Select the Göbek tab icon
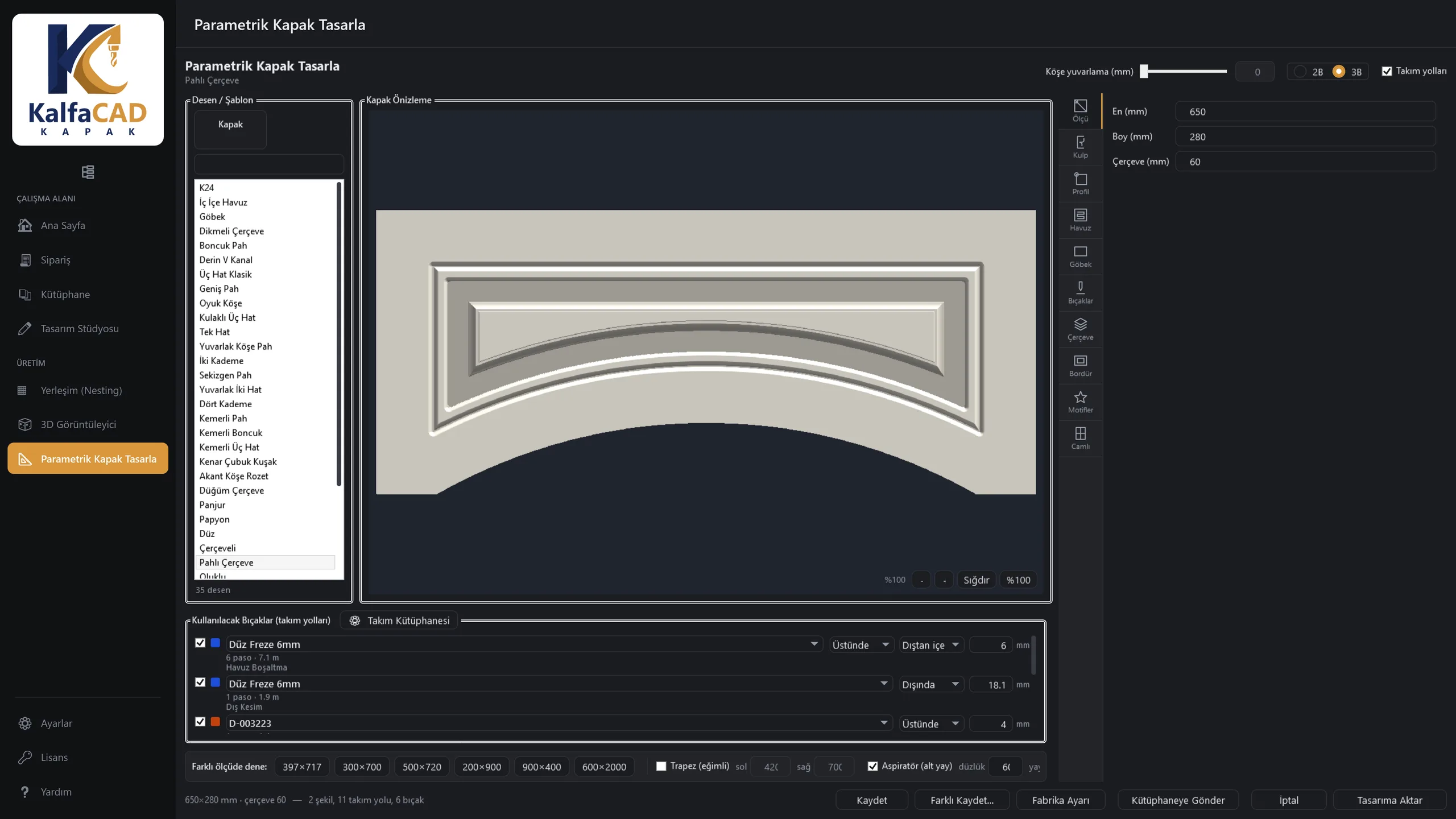The width and height of the screenshot is (1456, 819). [x=1080, y=257]
